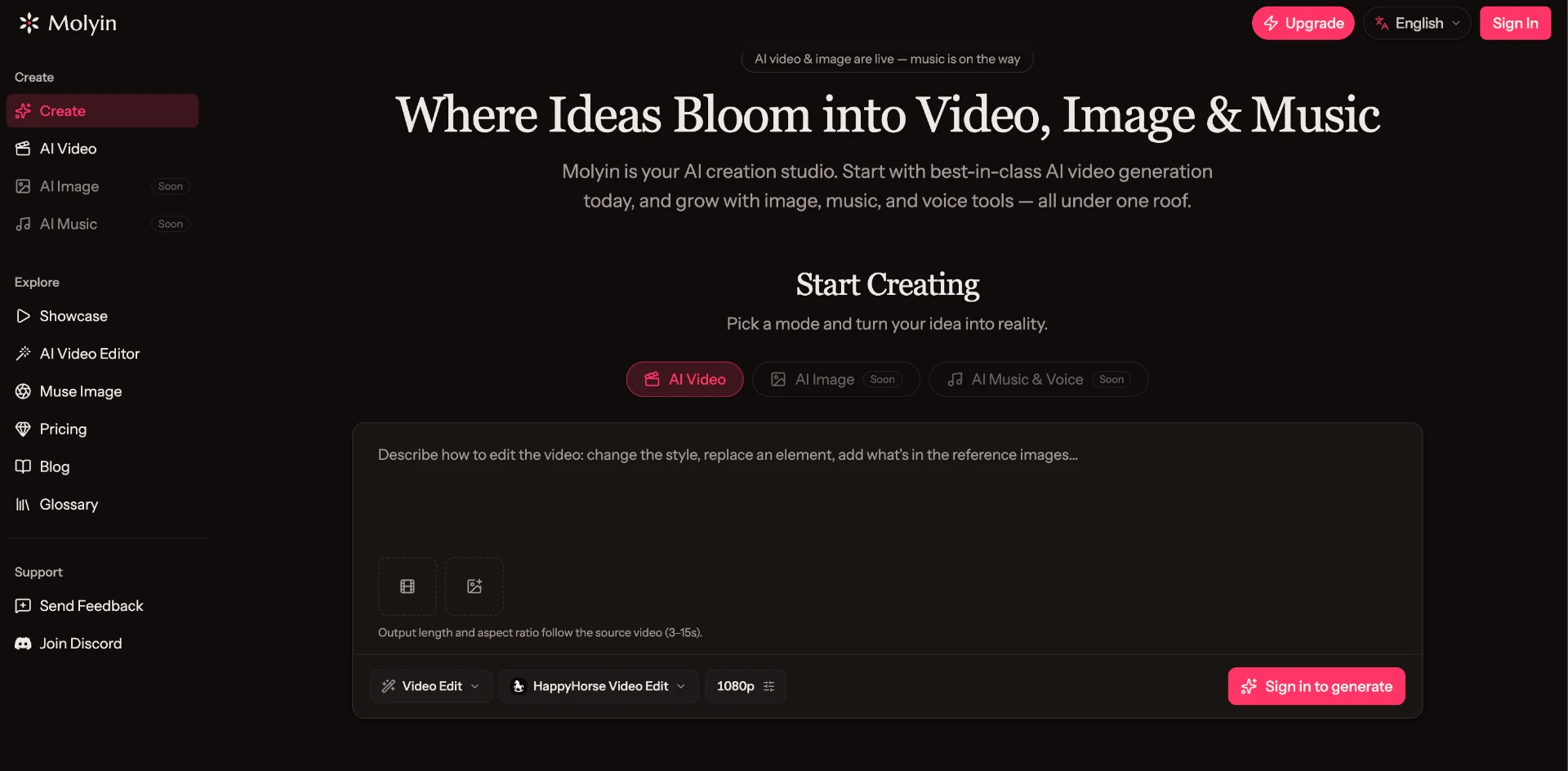Click the output length note below upload
The width and height of the screenshot is (1568, 771).
click(x=540, y=632)
